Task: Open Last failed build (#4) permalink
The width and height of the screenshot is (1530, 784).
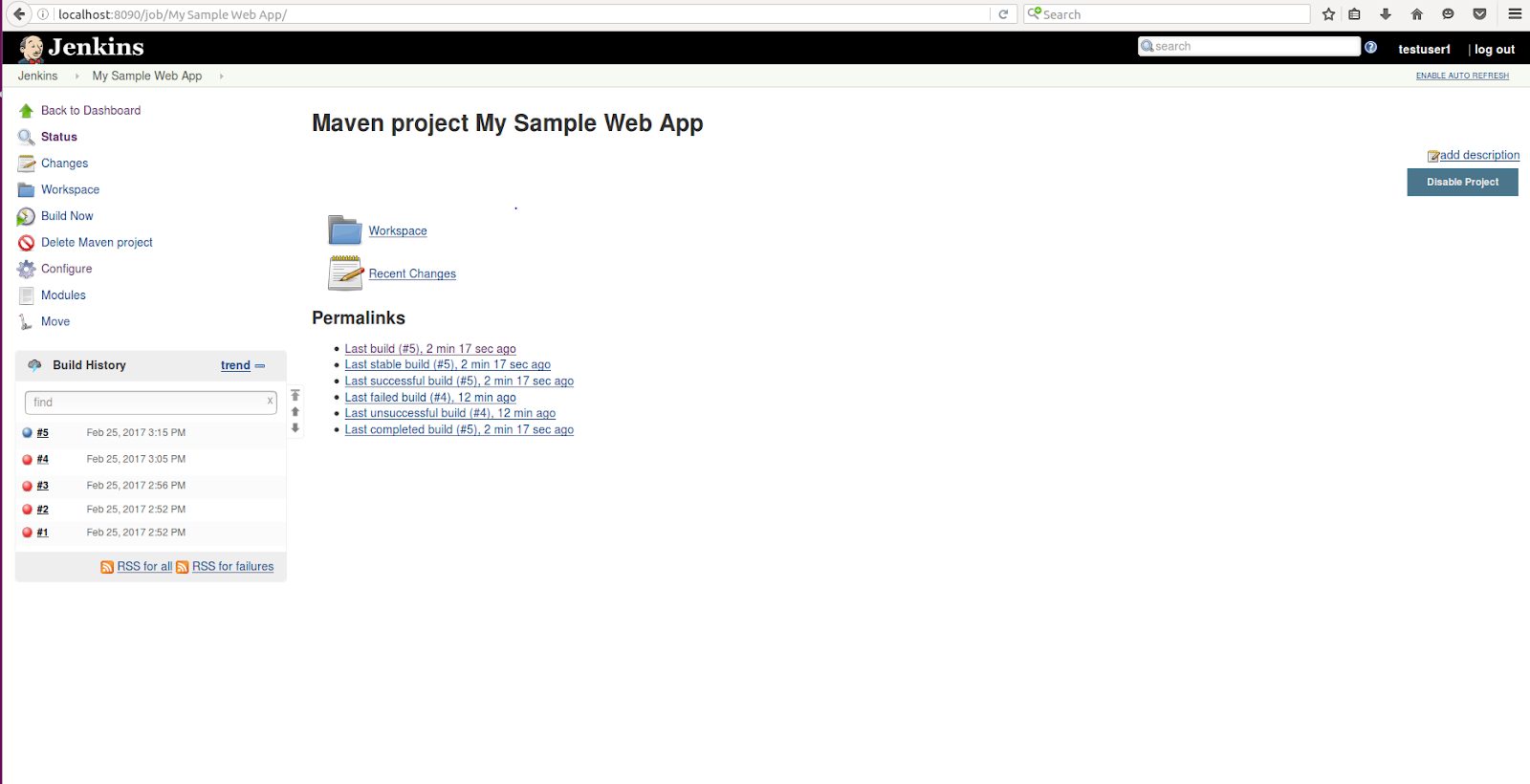Action: [x=430, y=398]
